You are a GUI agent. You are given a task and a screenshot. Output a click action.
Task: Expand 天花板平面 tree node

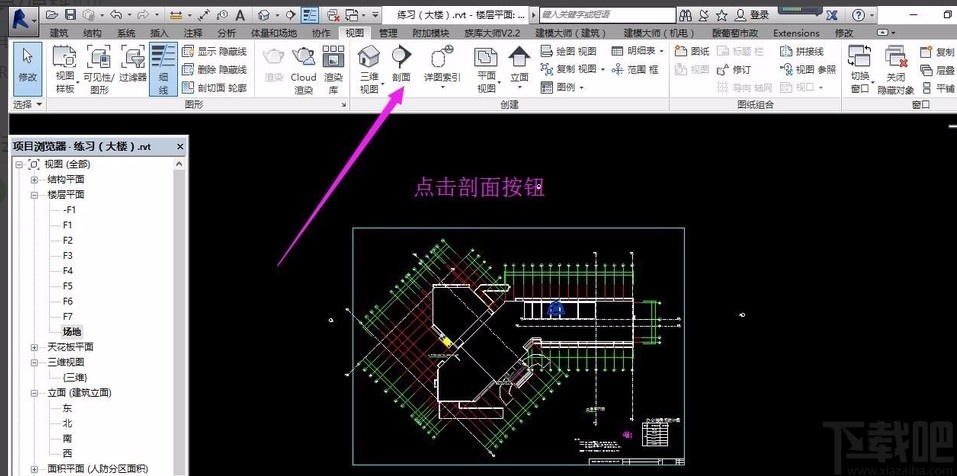tap(34, 347)
